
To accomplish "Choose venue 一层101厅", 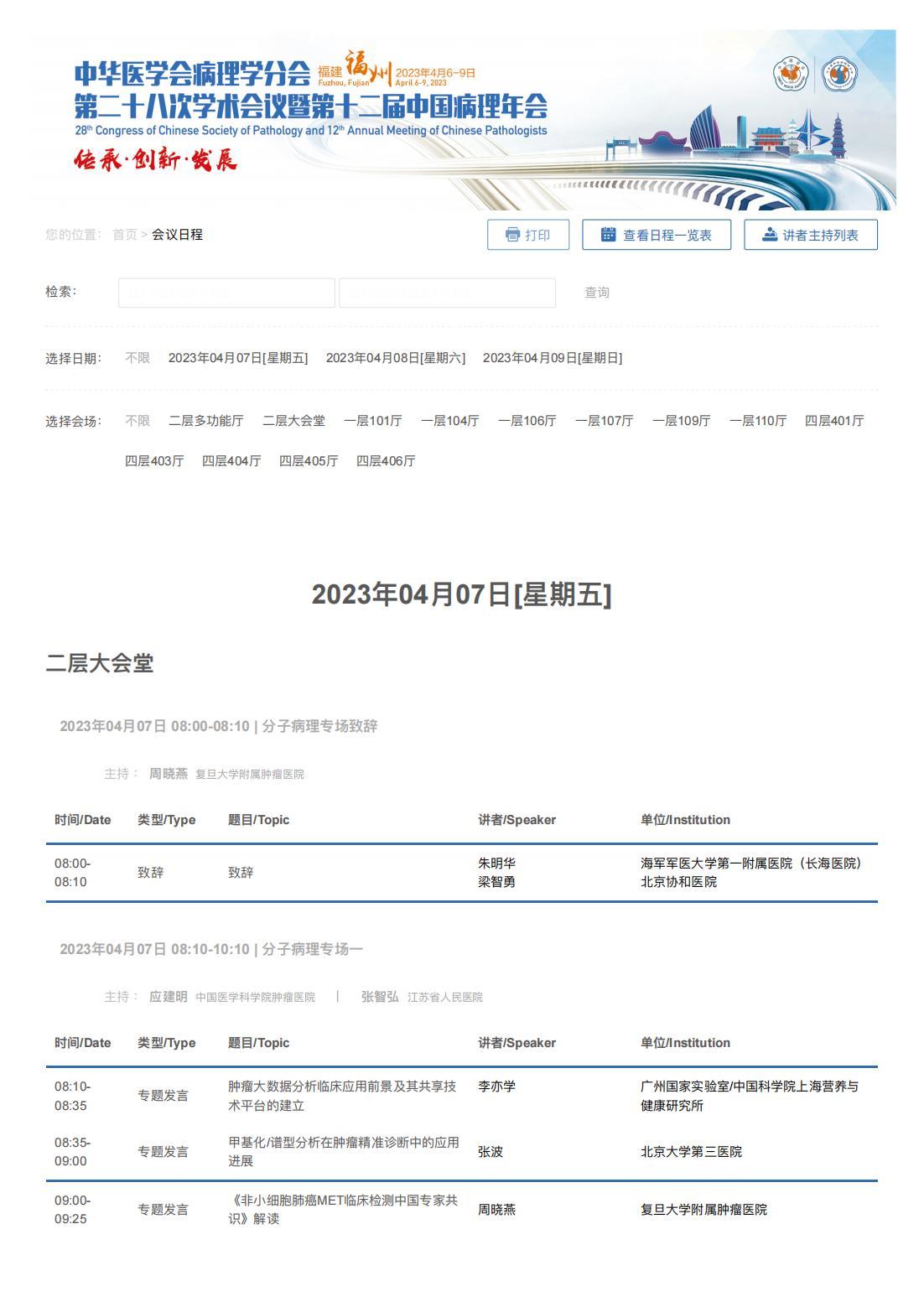I will tap(373, 421).
